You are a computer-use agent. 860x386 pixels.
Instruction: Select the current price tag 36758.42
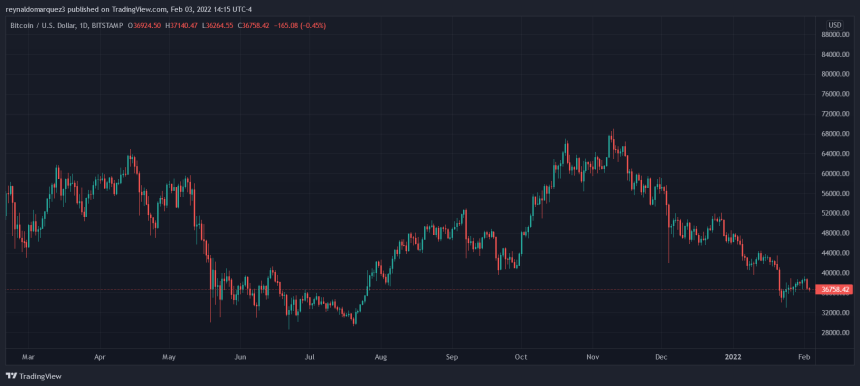pyautogui.click(x=834, y=289)
